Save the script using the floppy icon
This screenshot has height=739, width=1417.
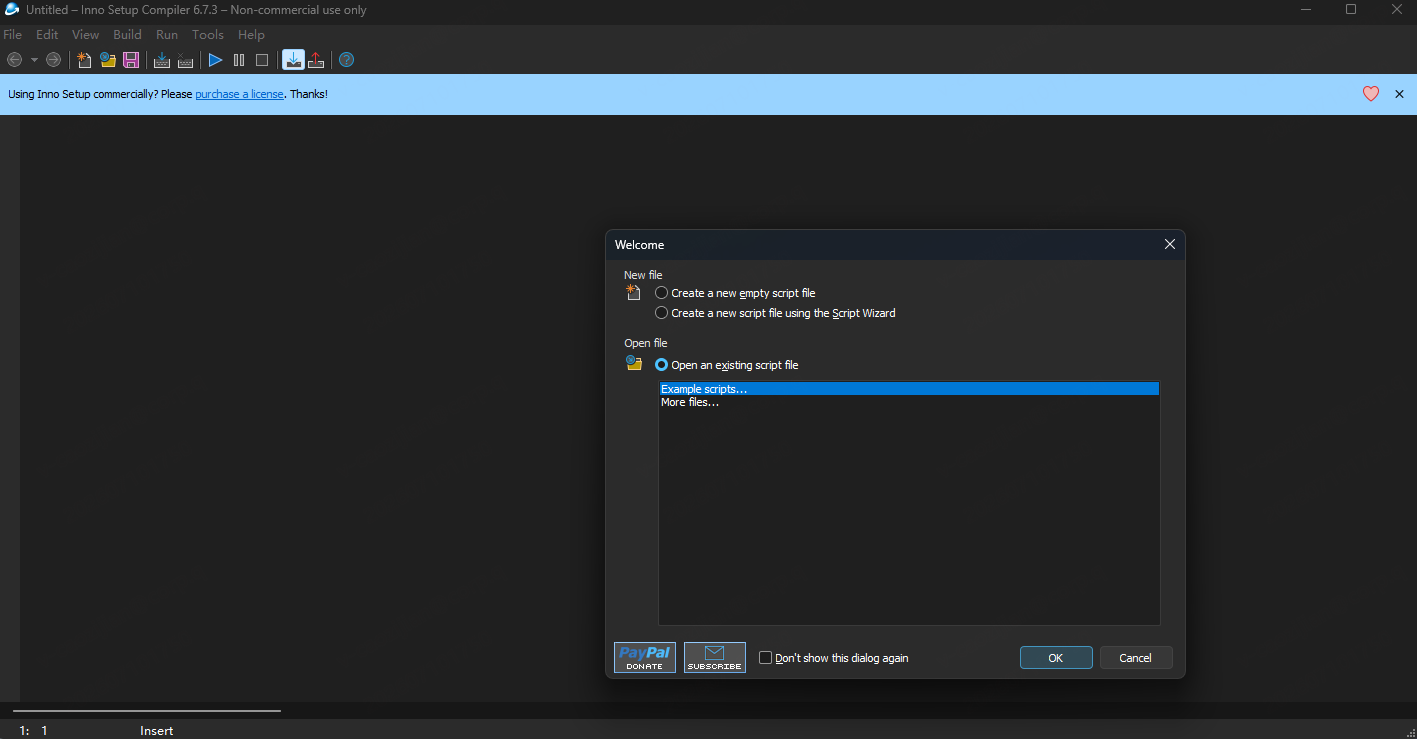(131, 60)
